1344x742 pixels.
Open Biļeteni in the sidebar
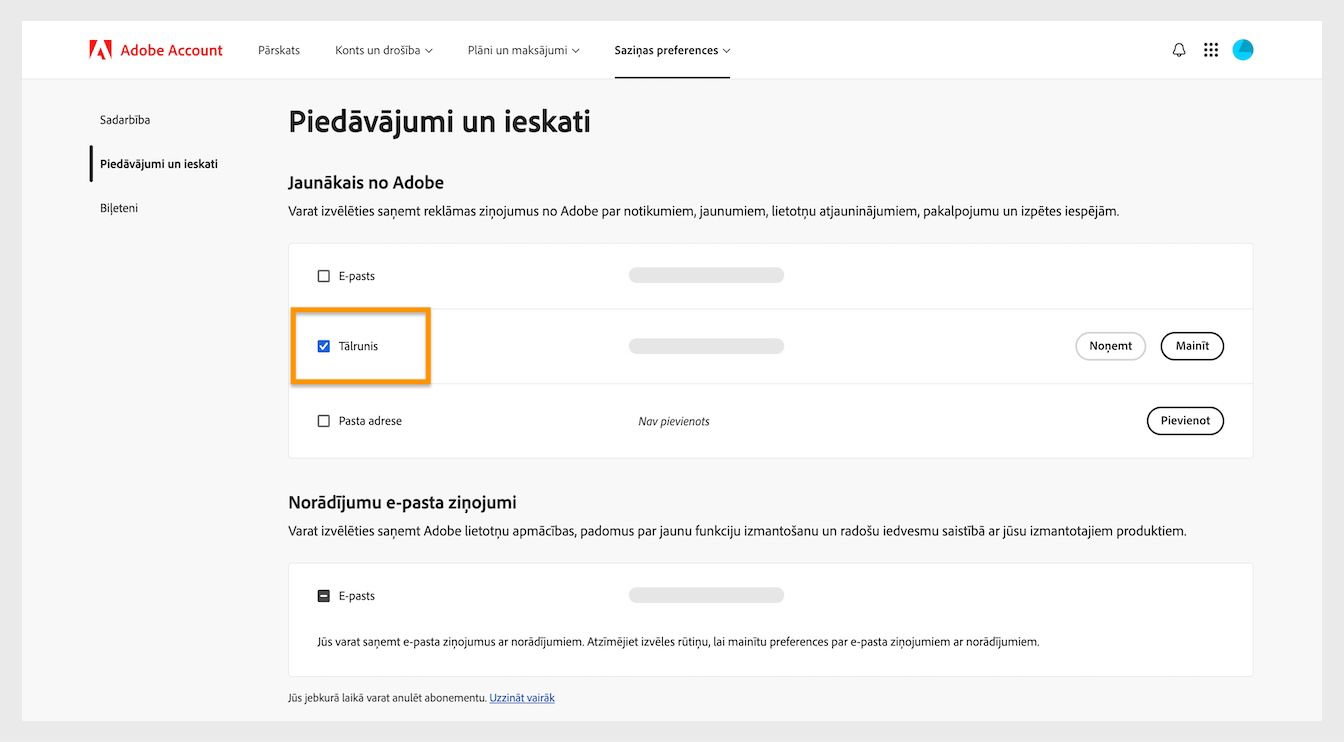[119, 208]
